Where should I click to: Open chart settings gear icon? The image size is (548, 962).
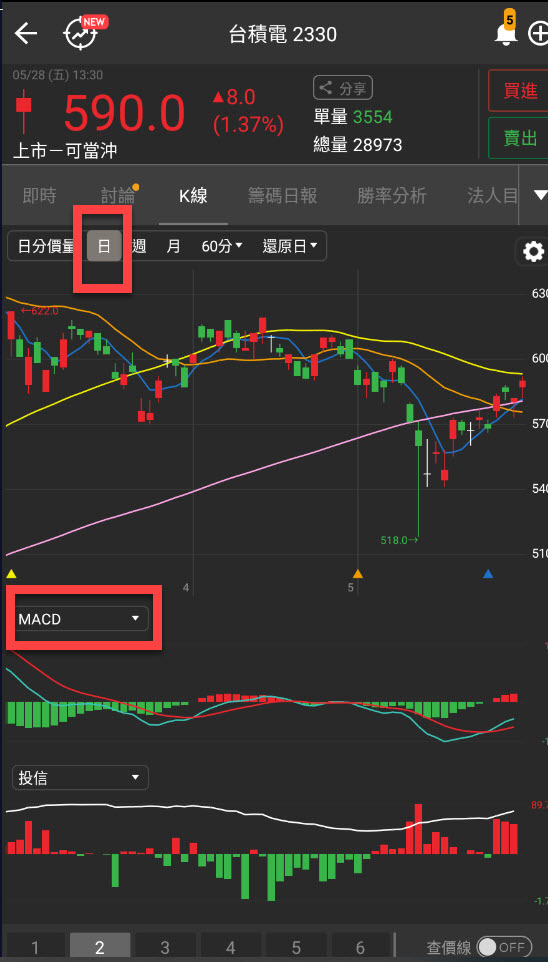[x=532, y=252]
